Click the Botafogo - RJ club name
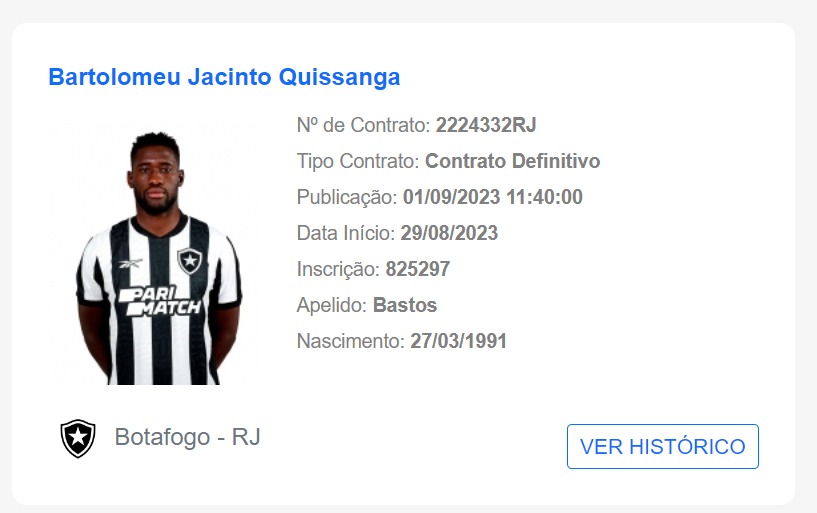 coord(187,437)
